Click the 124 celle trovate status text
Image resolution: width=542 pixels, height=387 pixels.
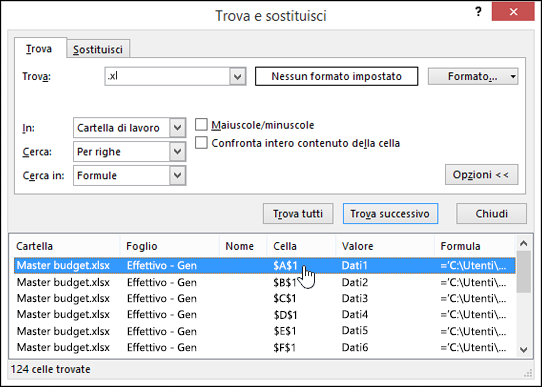click(50, 369)
